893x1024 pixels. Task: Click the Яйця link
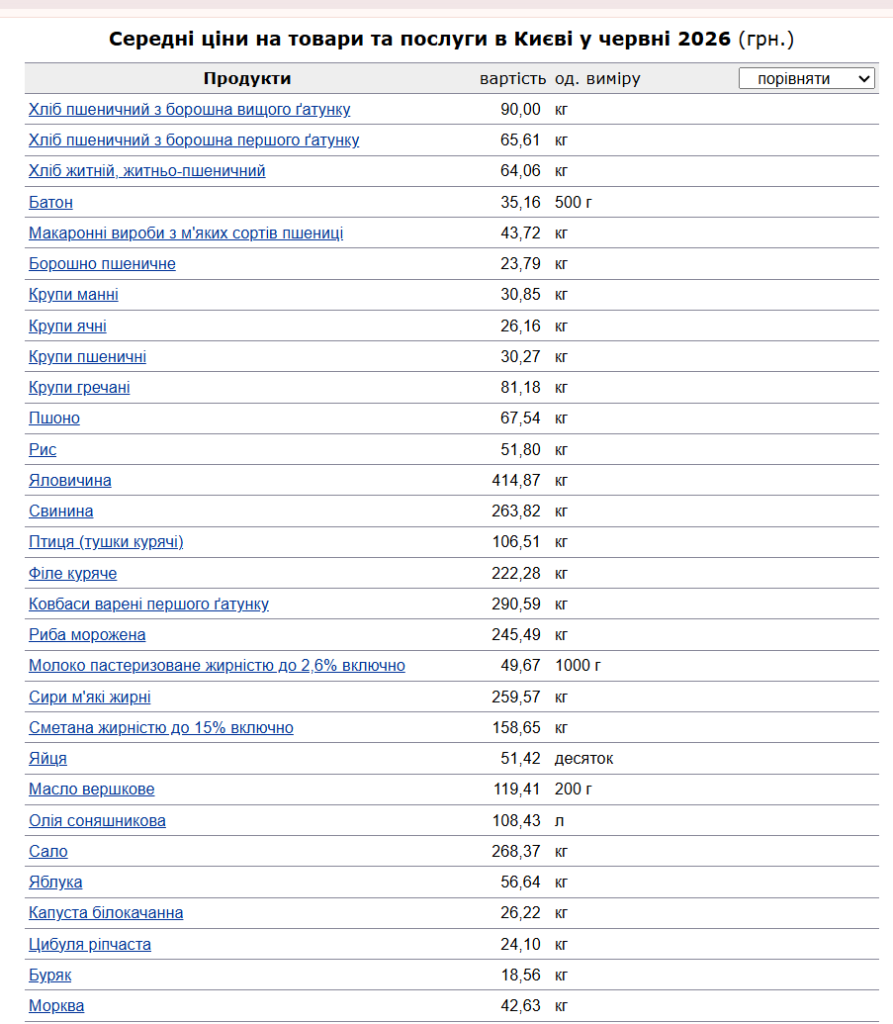pos(48,758)
